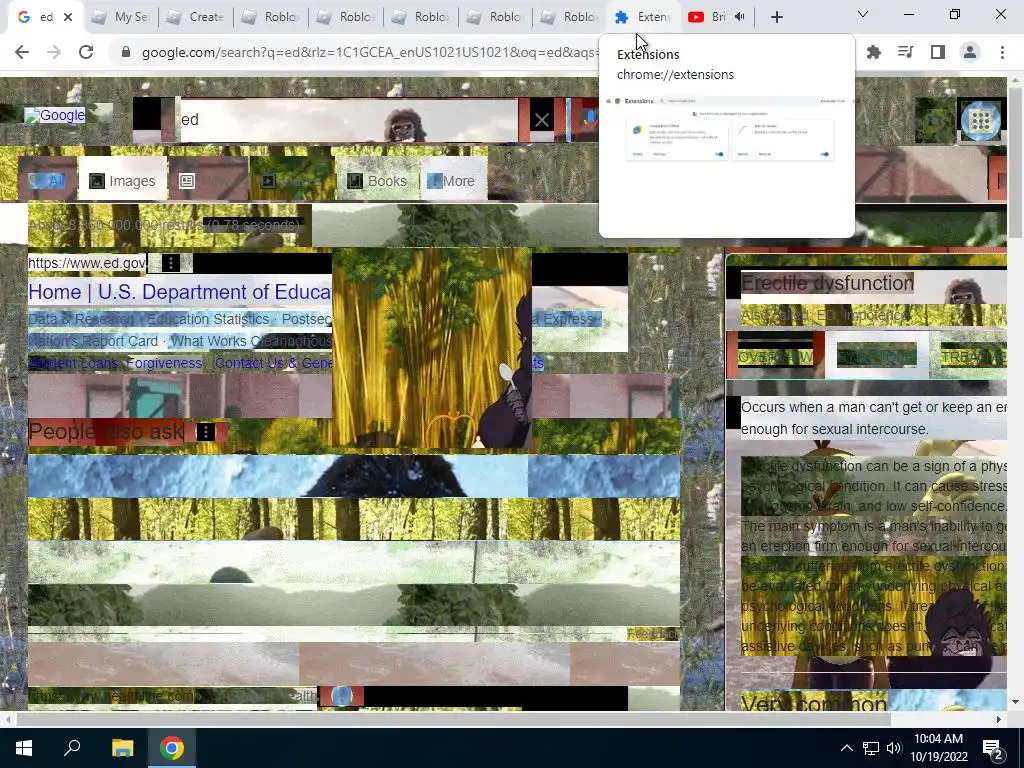Image resolution: width=1024 pixels, height=768 pixels.
Task: Open the Student Loans sitelink
Action: pyautogui.click(x=73, y=363)
